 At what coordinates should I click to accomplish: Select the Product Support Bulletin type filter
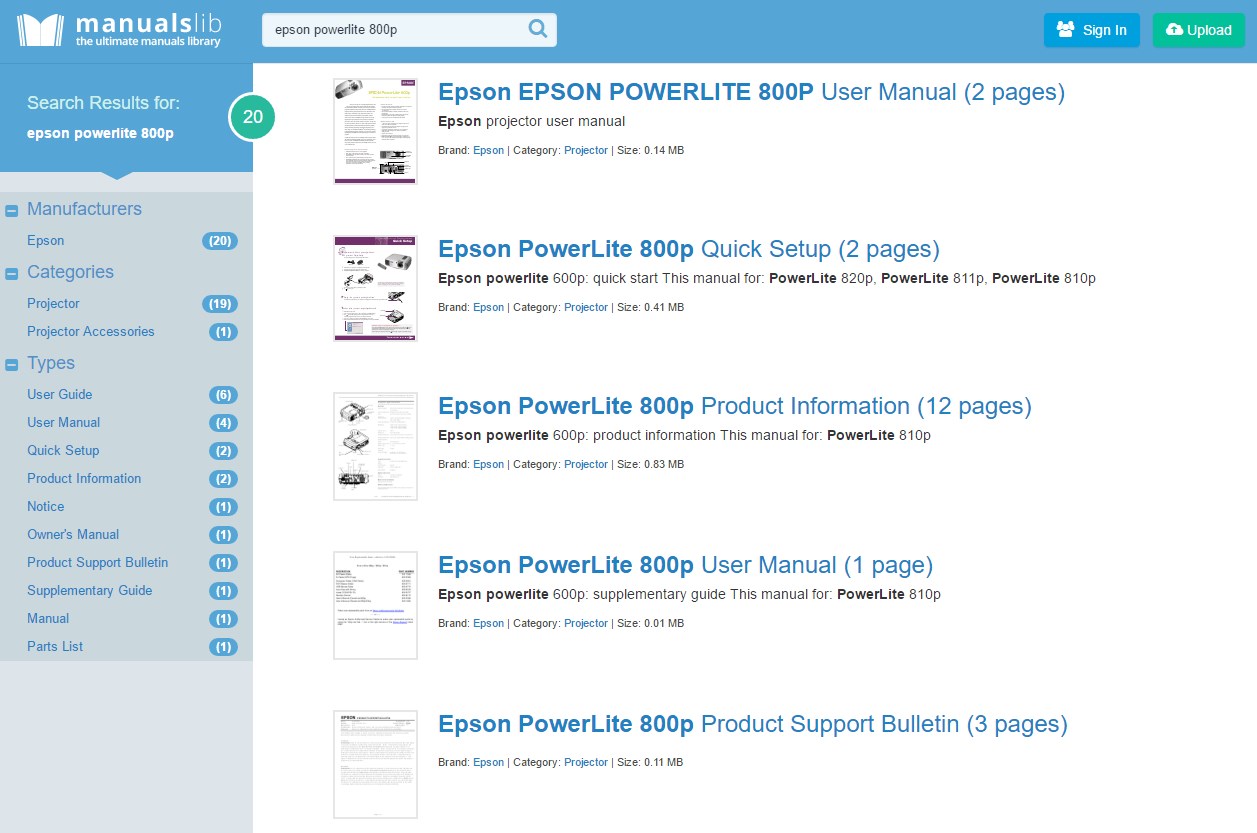click(98, 563)
